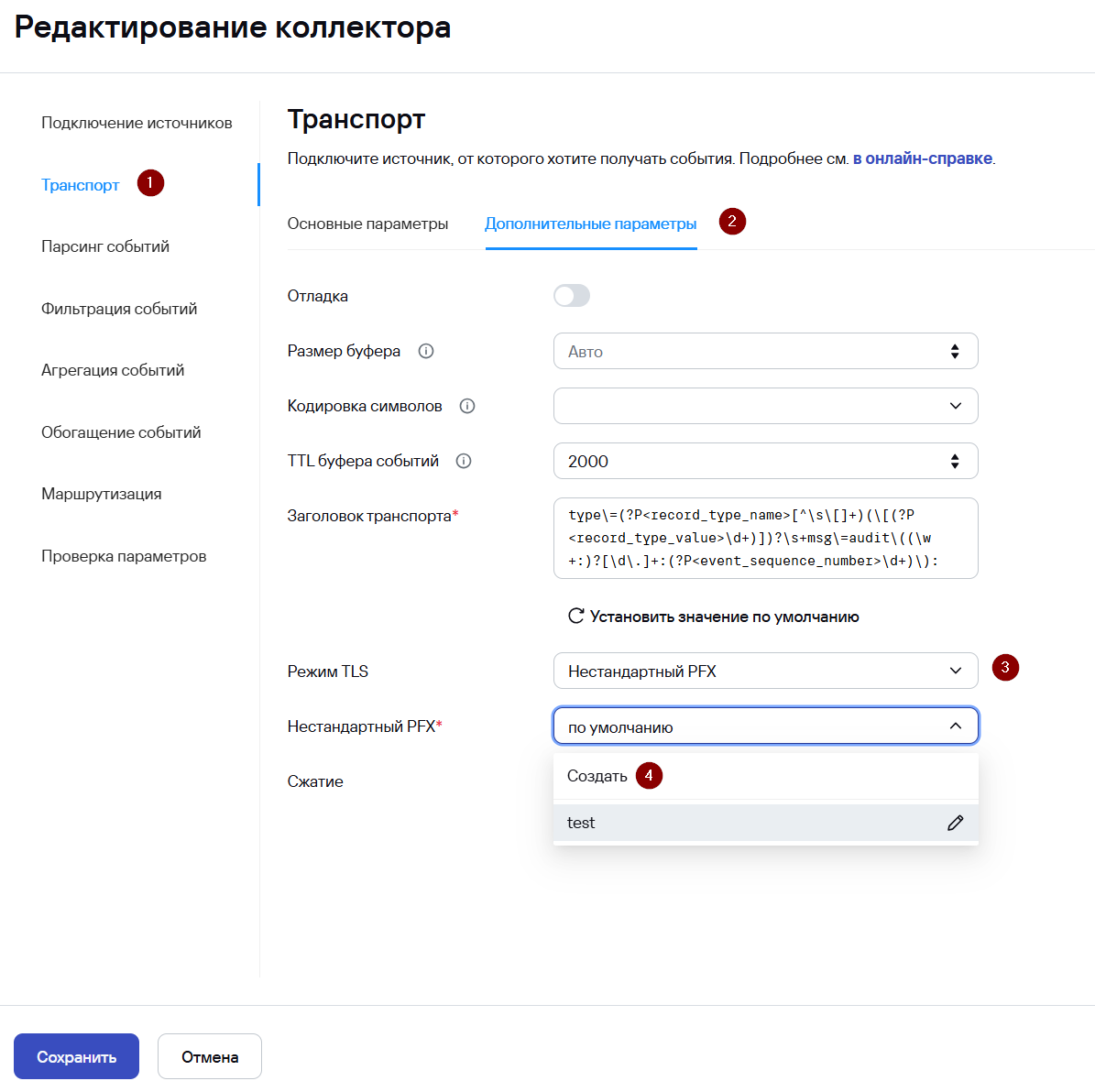Choose Создать in the PFX list
The width and height of the screenshot is (1095, 1092).
point(597,776)
